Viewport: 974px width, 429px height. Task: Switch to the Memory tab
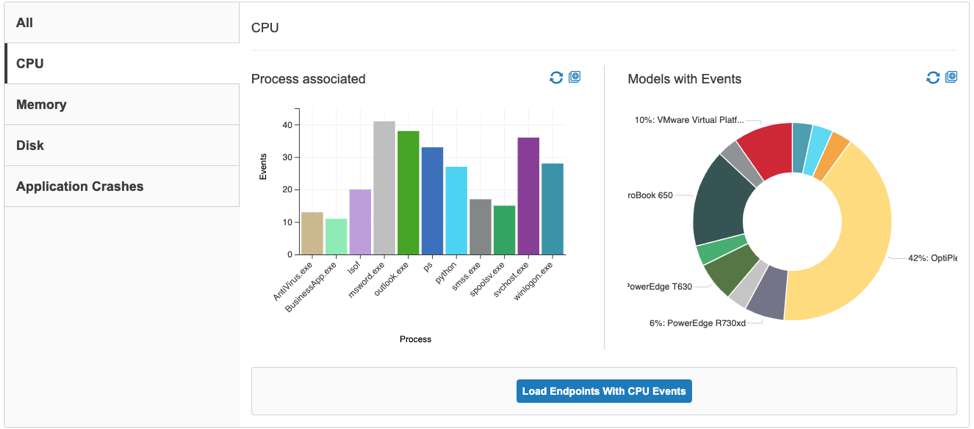[x=122, y=104]
